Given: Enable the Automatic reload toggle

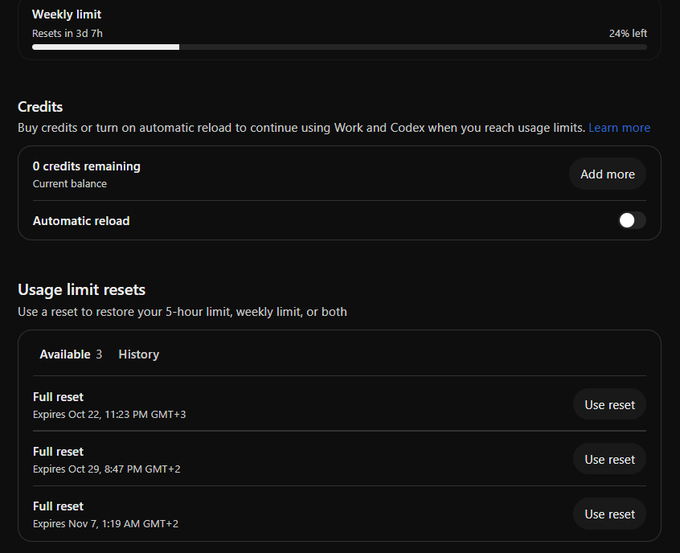Looking at the screenshot, I should click(632, 220).
